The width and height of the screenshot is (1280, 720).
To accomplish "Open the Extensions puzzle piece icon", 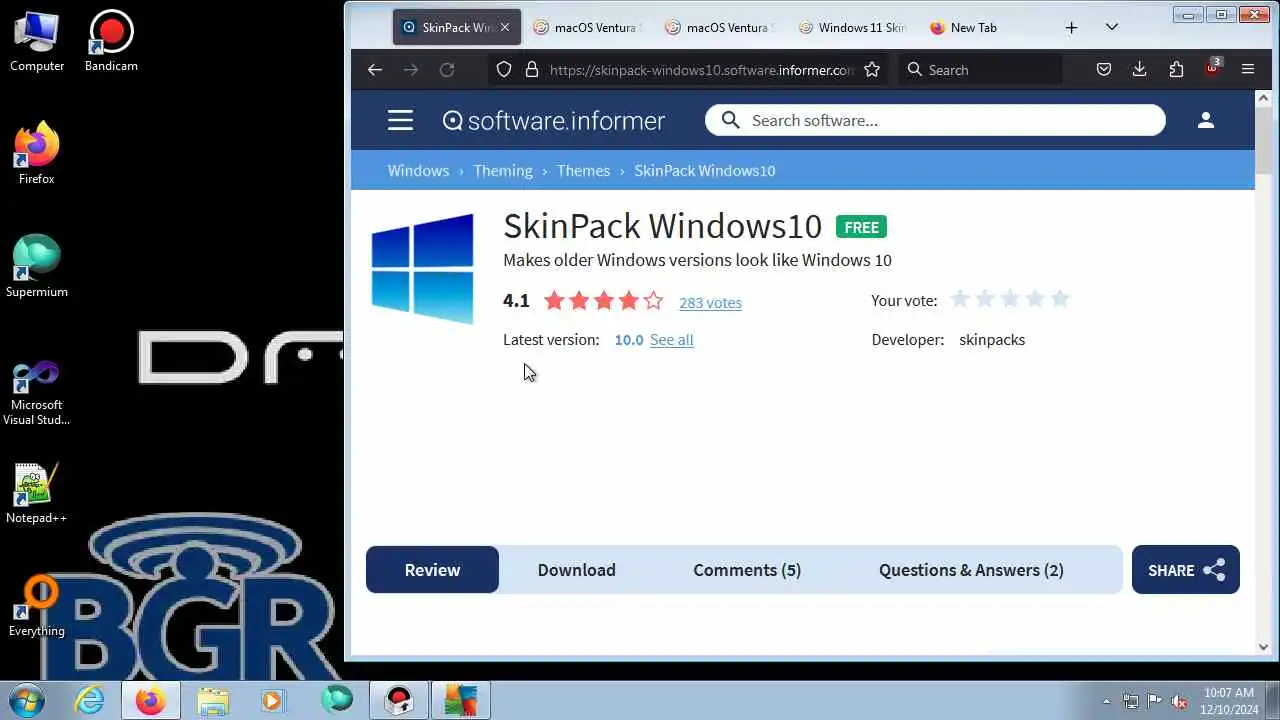I will coord(1176,69).
